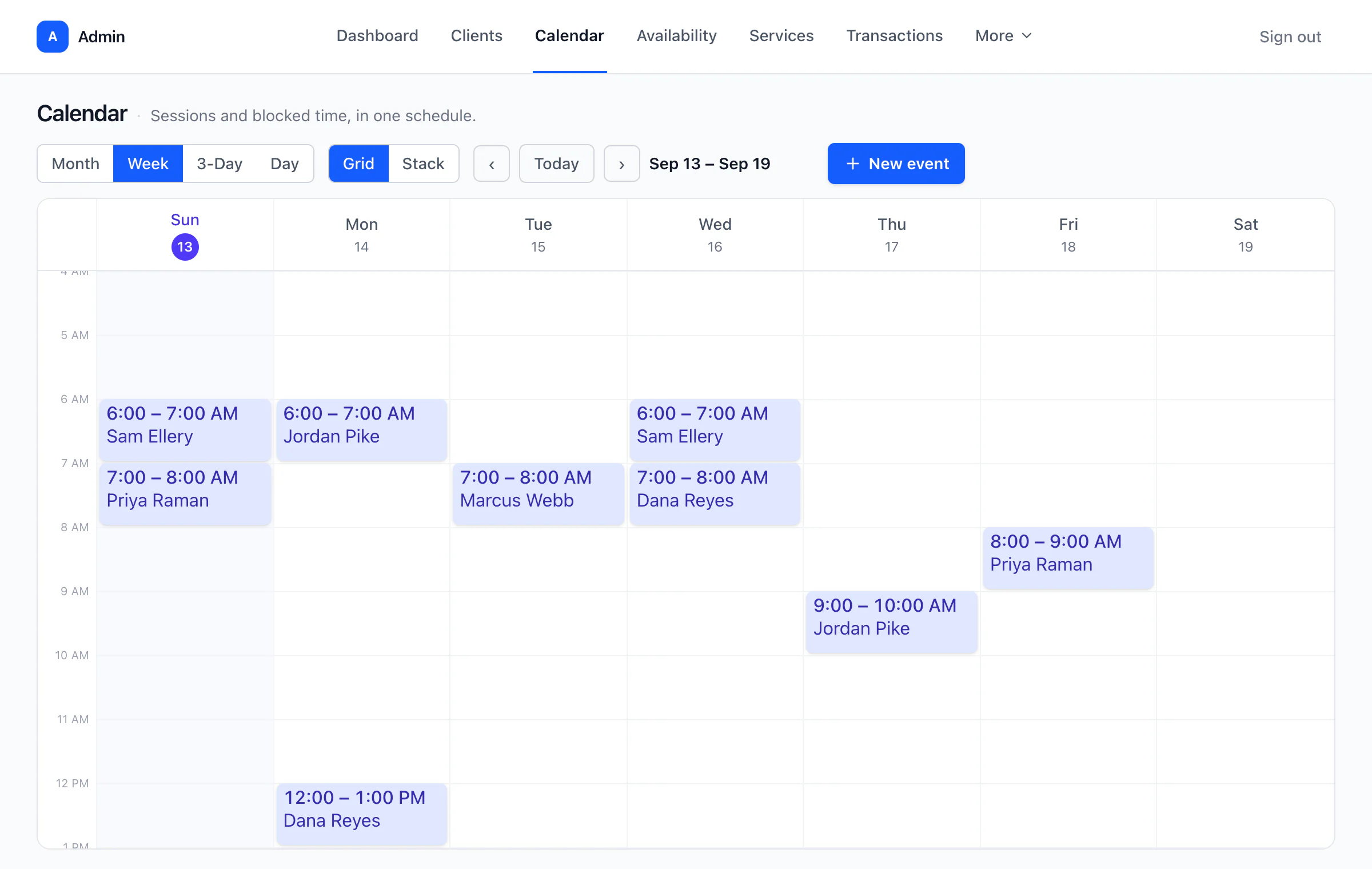Select Fri 18 day header
The width and height of the screenshot is (1372, 869).
(1068, 235)
